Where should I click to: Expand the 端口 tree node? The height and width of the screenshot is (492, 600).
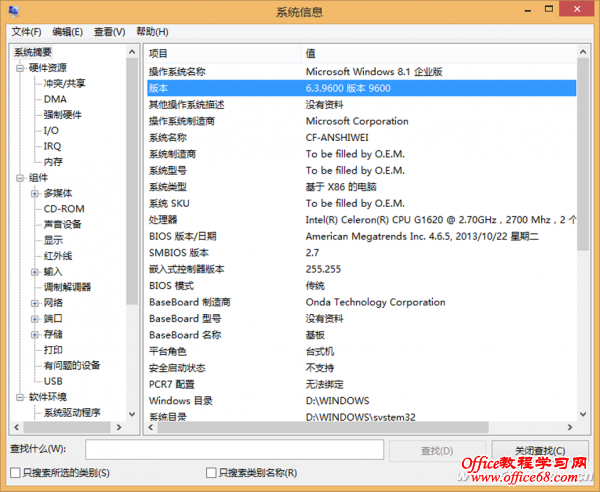[x=35, y=319]
